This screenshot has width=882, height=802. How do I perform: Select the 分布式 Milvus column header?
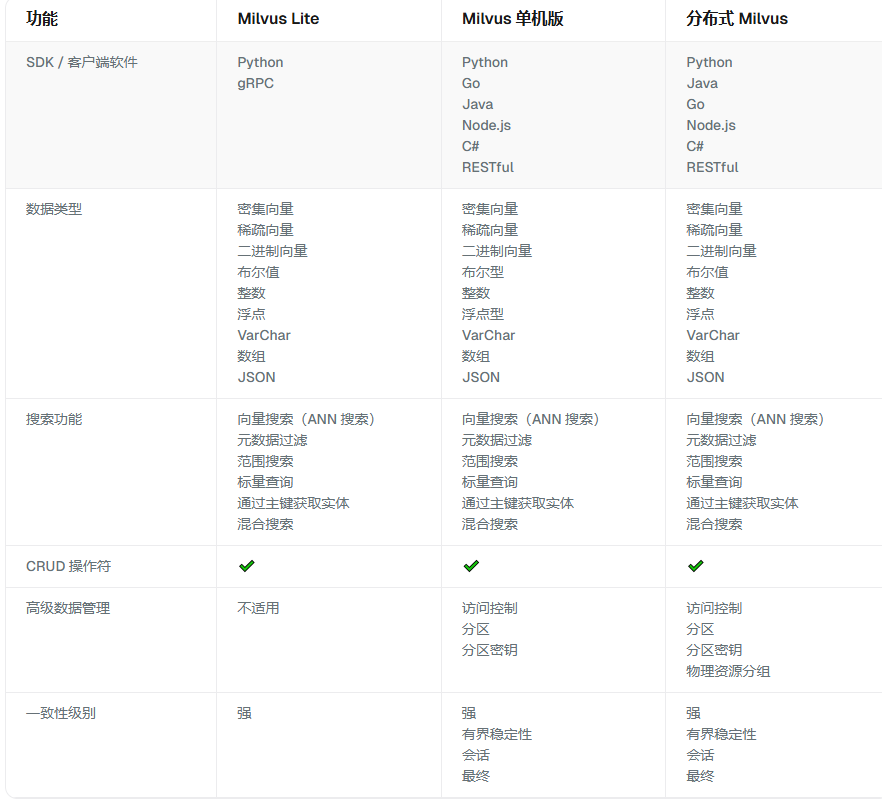(x=737, y=19)
